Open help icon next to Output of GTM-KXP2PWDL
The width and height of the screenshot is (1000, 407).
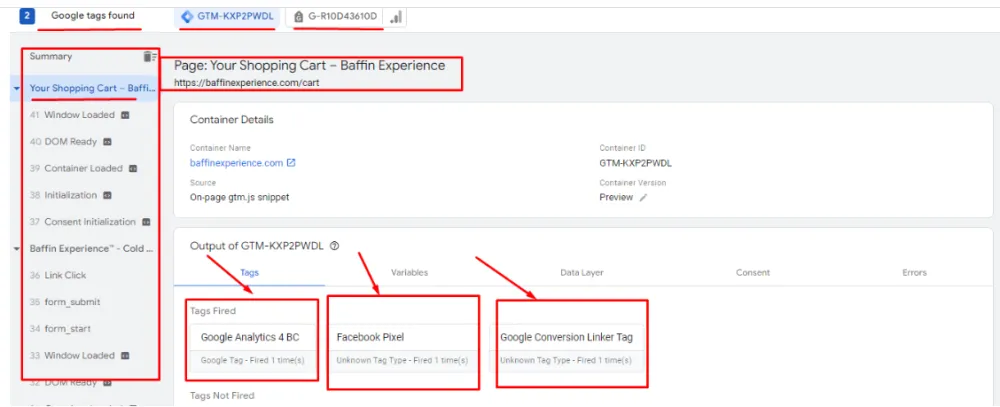point(335,246)
